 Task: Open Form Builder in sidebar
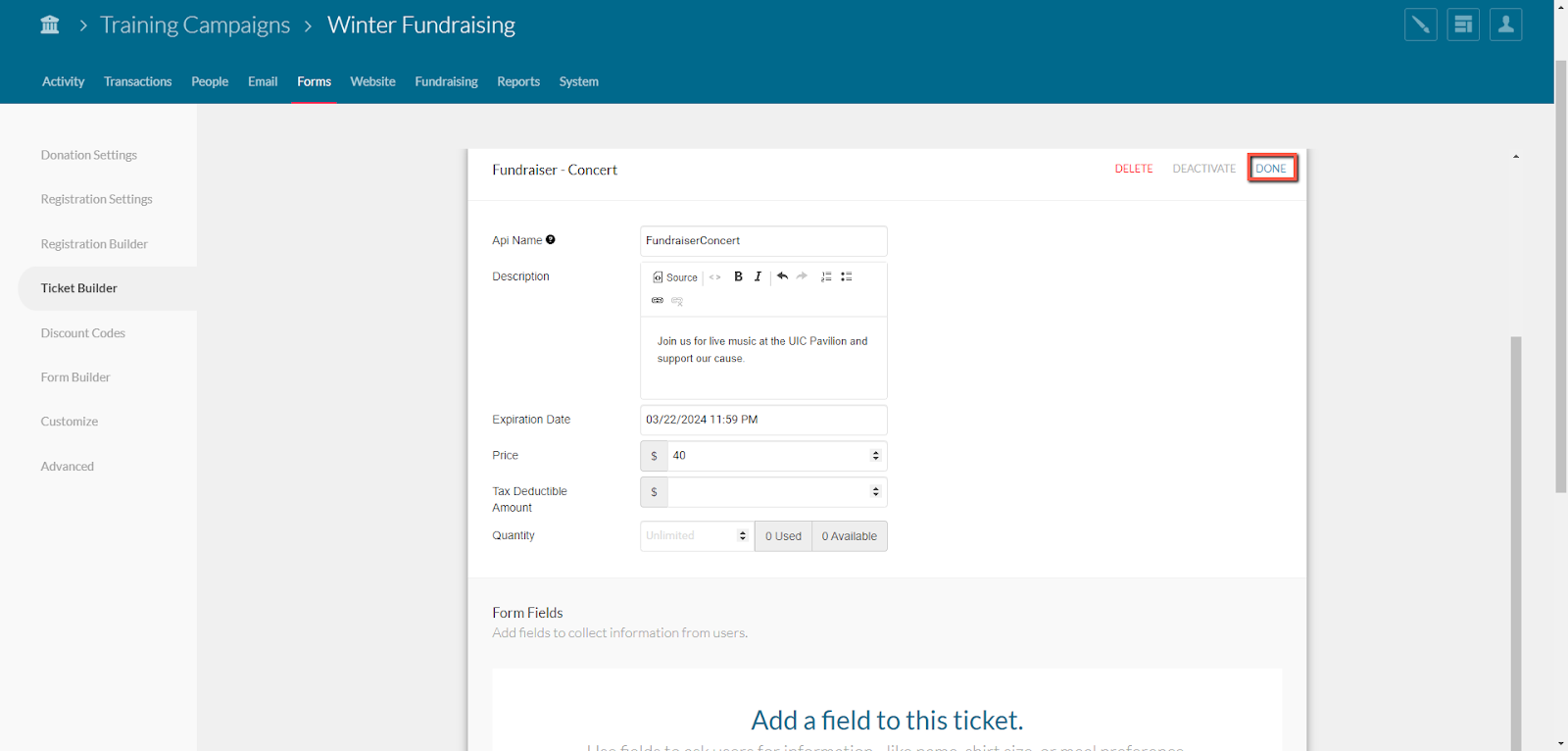(x=75, y=377)
